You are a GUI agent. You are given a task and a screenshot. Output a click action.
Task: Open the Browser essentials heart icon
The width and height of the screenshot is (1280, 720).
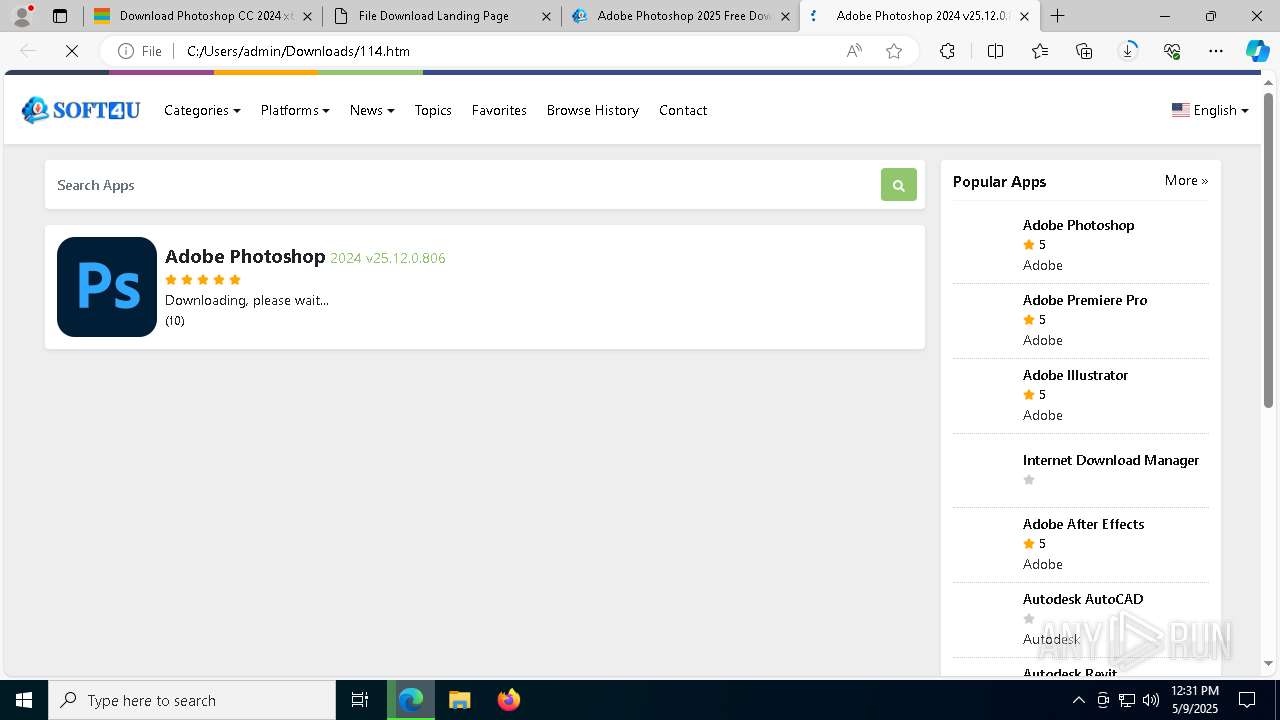(x=1172, y=51)
